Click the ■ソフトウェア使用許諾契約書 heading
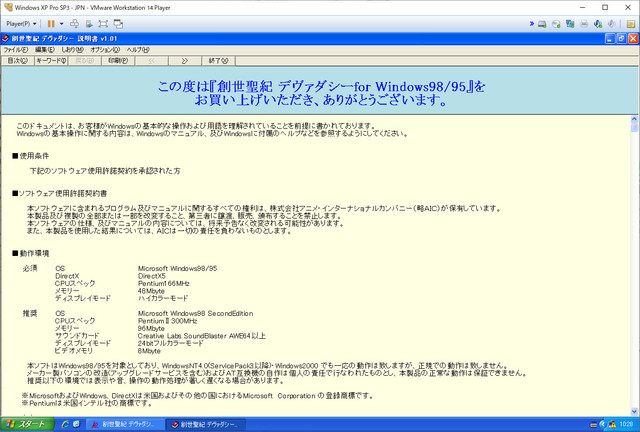Screen dimensions: 640x432 click(60, 194)
